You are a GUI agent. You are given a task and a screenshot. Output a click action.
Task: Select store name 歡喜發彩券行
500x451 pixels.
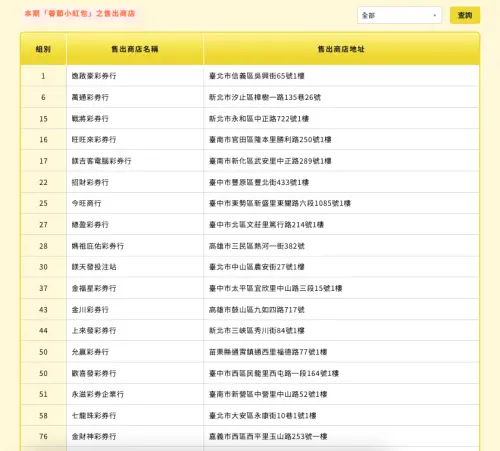tap(94, 373)
